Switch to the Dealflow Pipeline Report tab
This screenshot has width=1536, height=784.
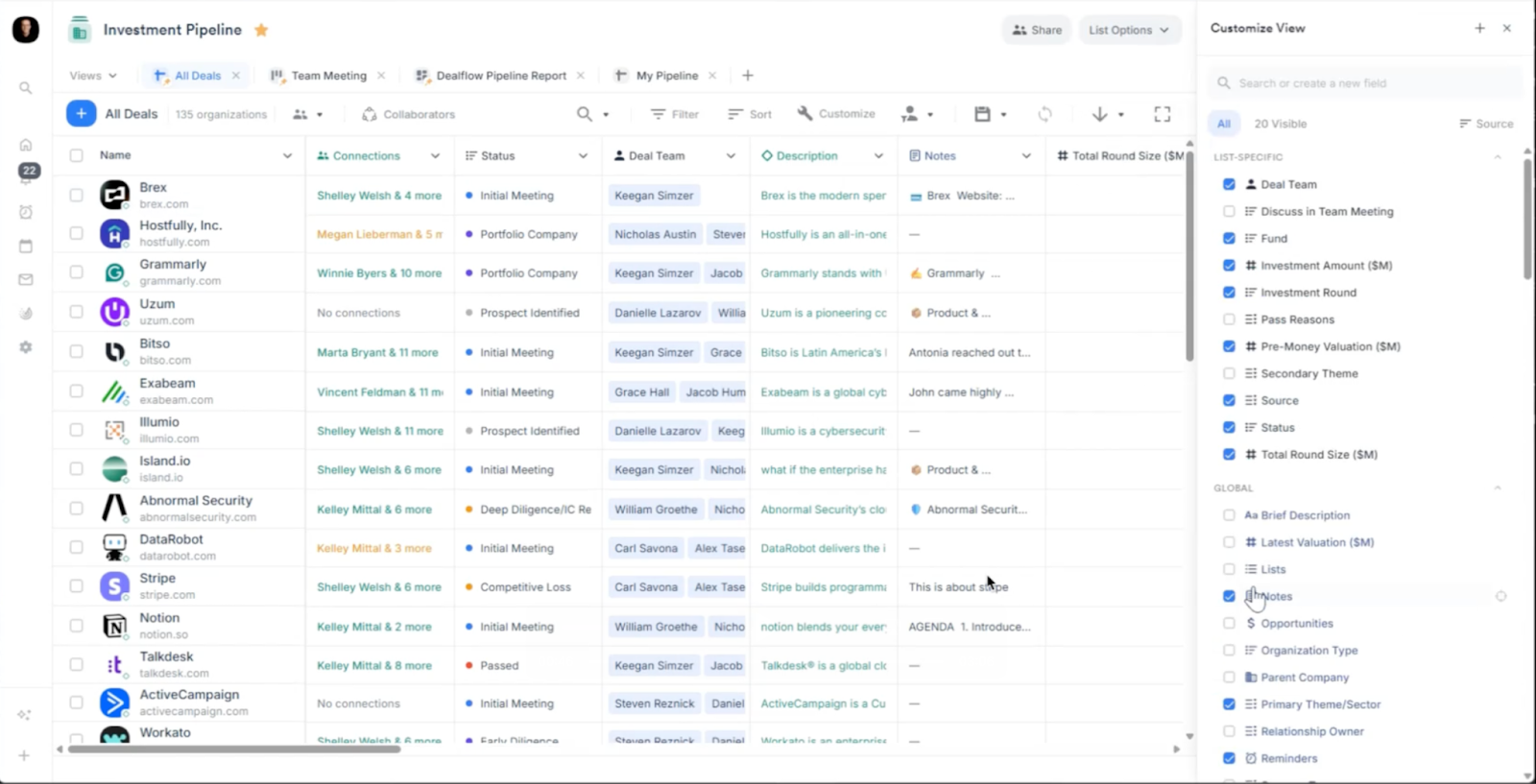pyautogui.click(x=501, y=75)
